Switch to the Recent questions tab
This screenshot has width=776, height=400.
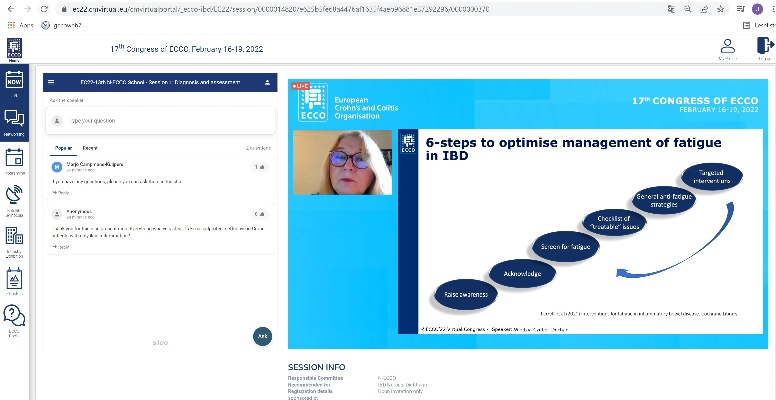coord(90,147)
